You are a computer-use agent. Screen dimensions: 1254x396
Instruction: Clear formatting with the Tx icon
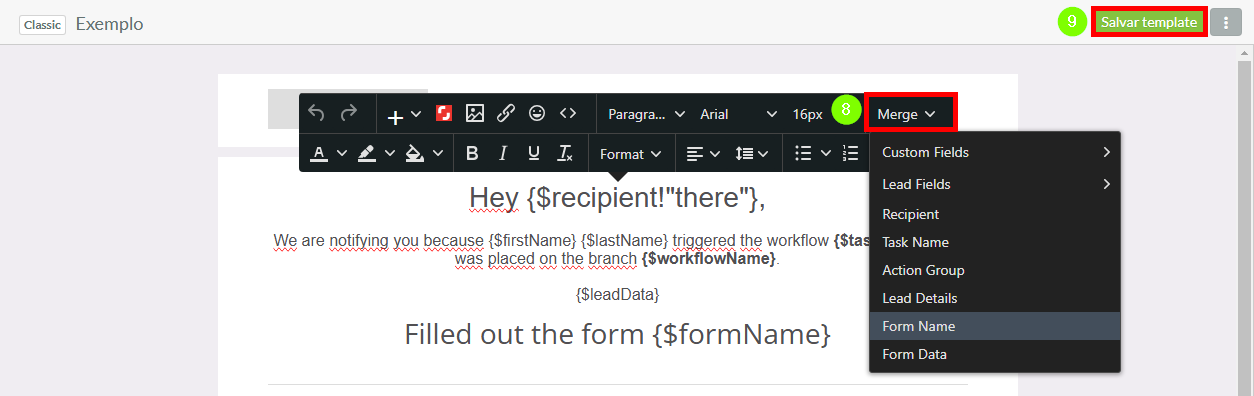565,154
